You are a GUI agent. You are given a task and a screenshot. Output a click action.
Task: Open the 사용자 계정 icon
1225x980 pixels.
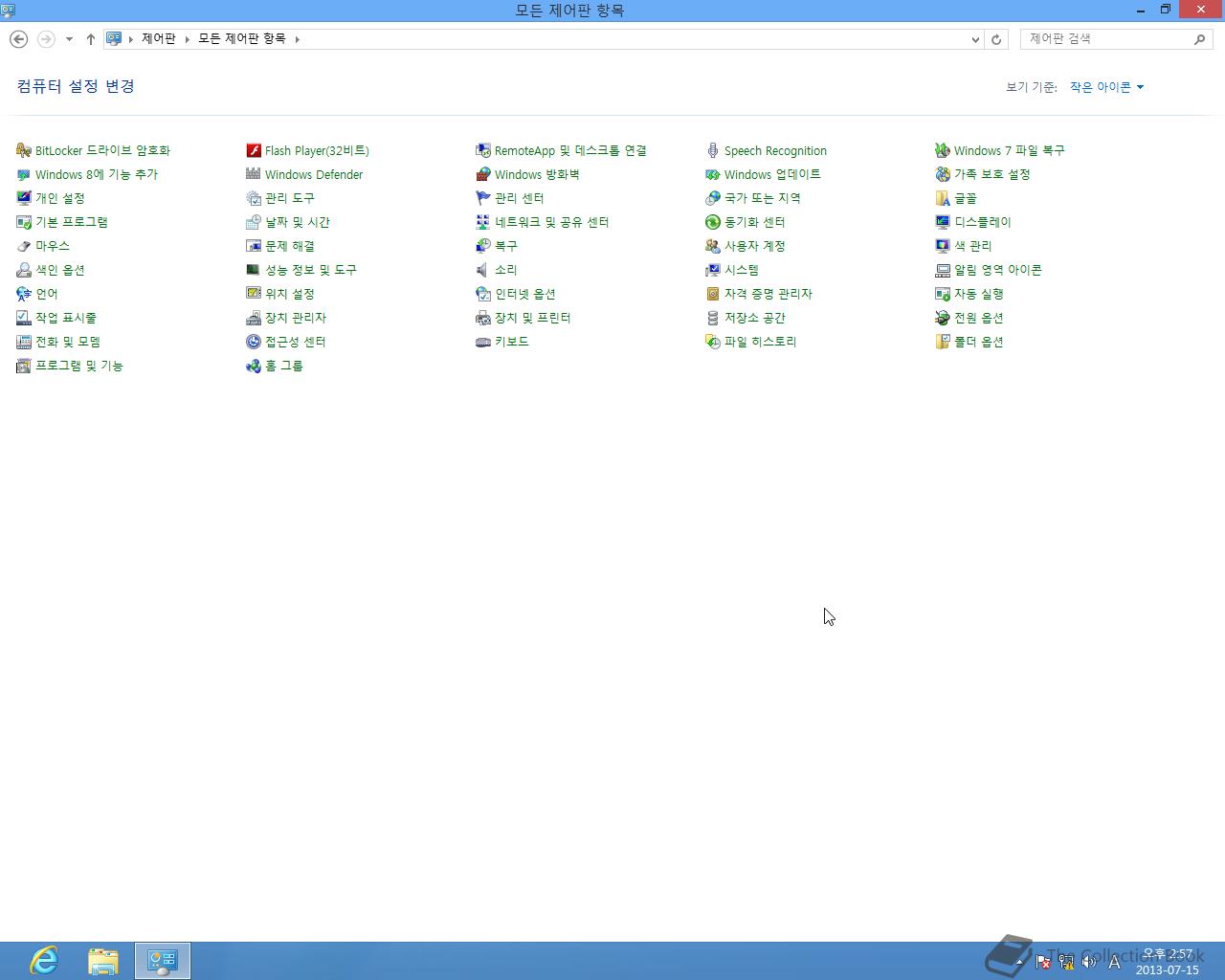tap(713, 246)
